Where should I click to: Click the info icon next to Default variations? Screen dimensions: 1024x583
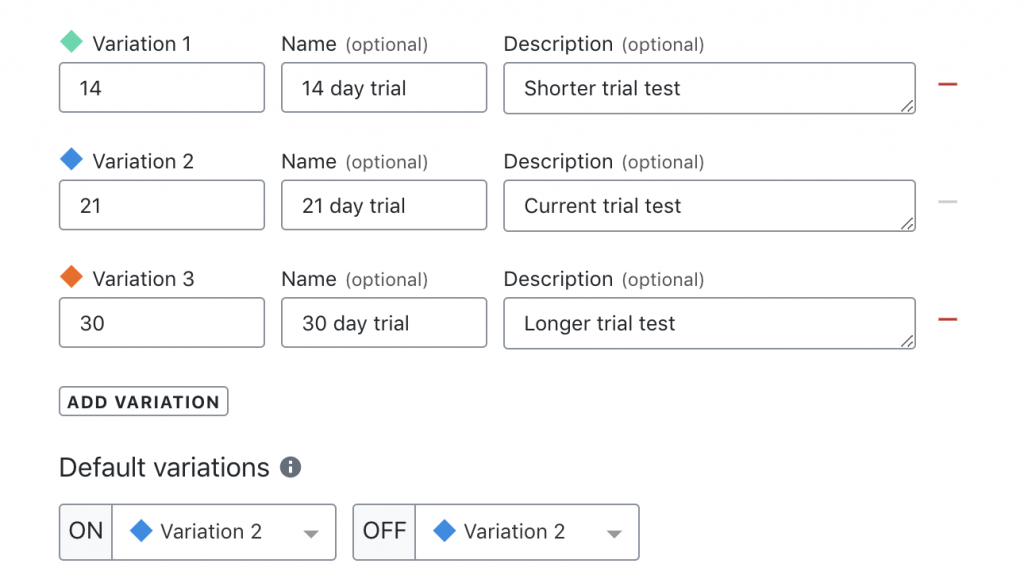tap(289, 467)
